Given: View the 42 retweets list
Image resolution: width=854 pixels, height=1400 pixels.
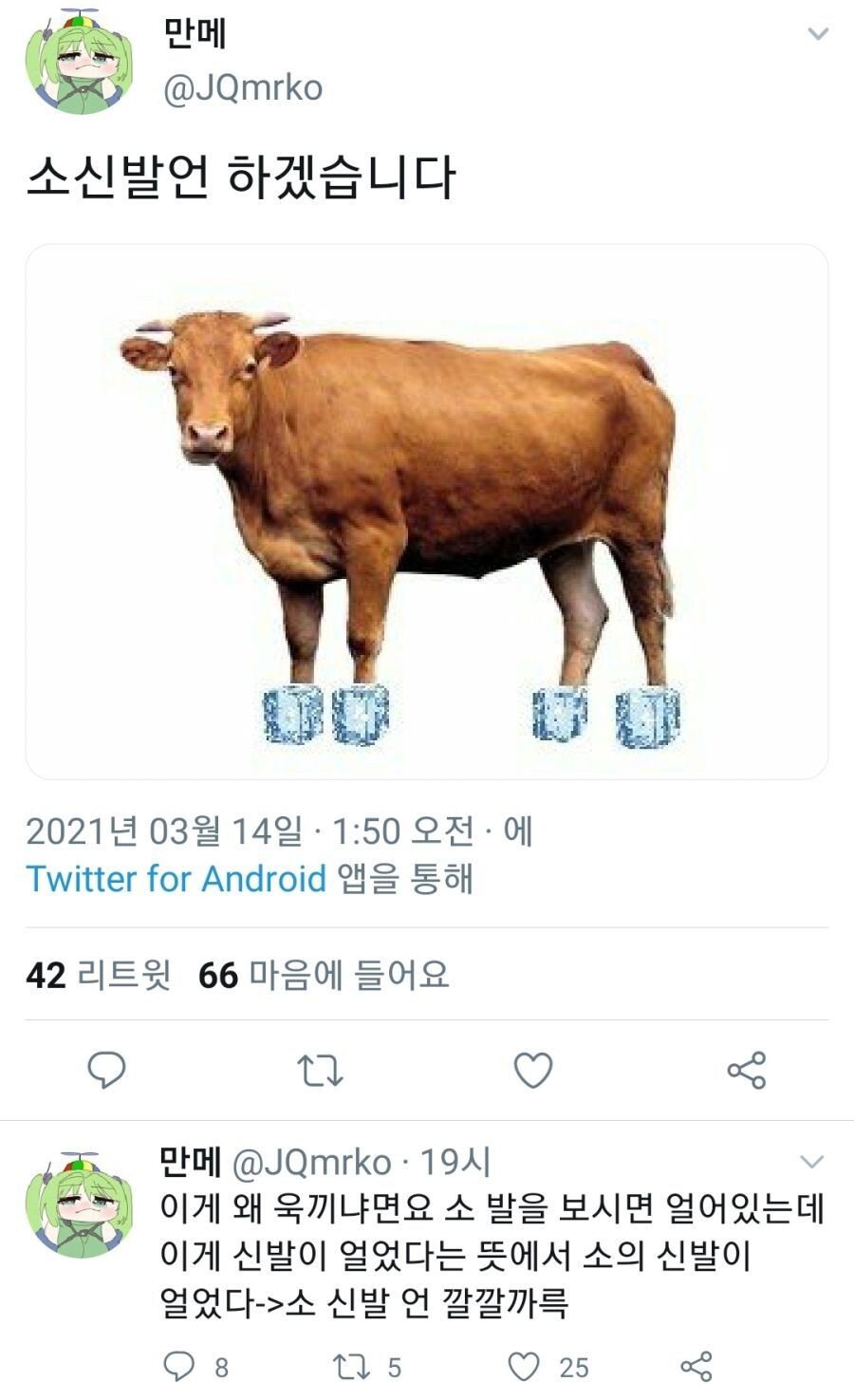Looking at the screenshot, I should click(98, 975).
